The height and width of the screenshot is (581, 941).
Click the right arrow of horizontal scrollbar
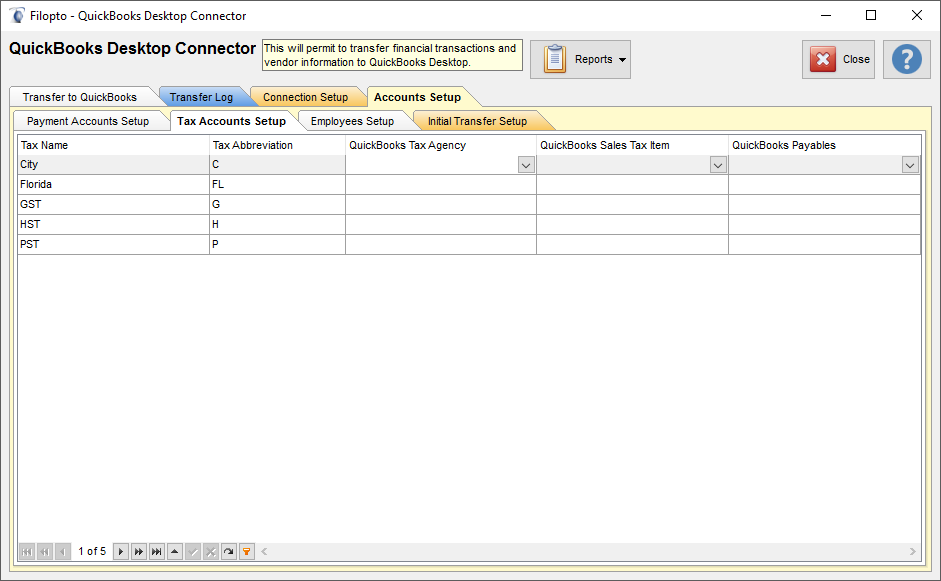(x=912, y=551)
